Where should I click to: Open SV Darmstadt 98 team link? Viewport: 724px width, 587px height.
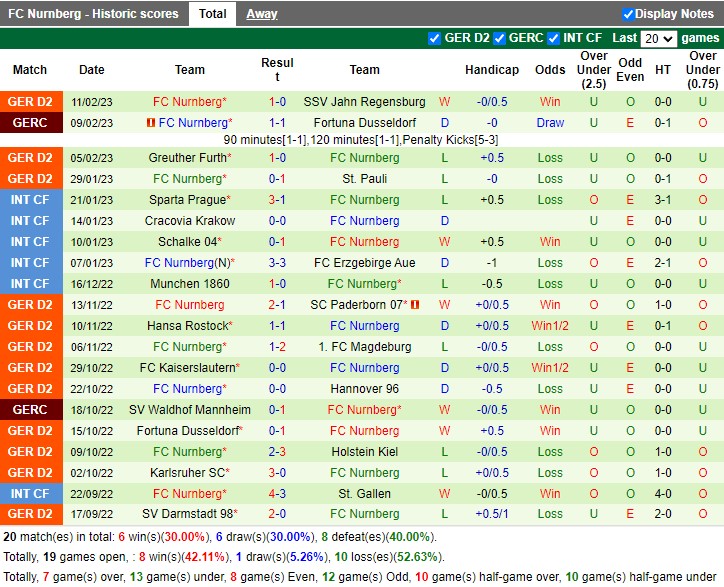(x=187, y=514)
